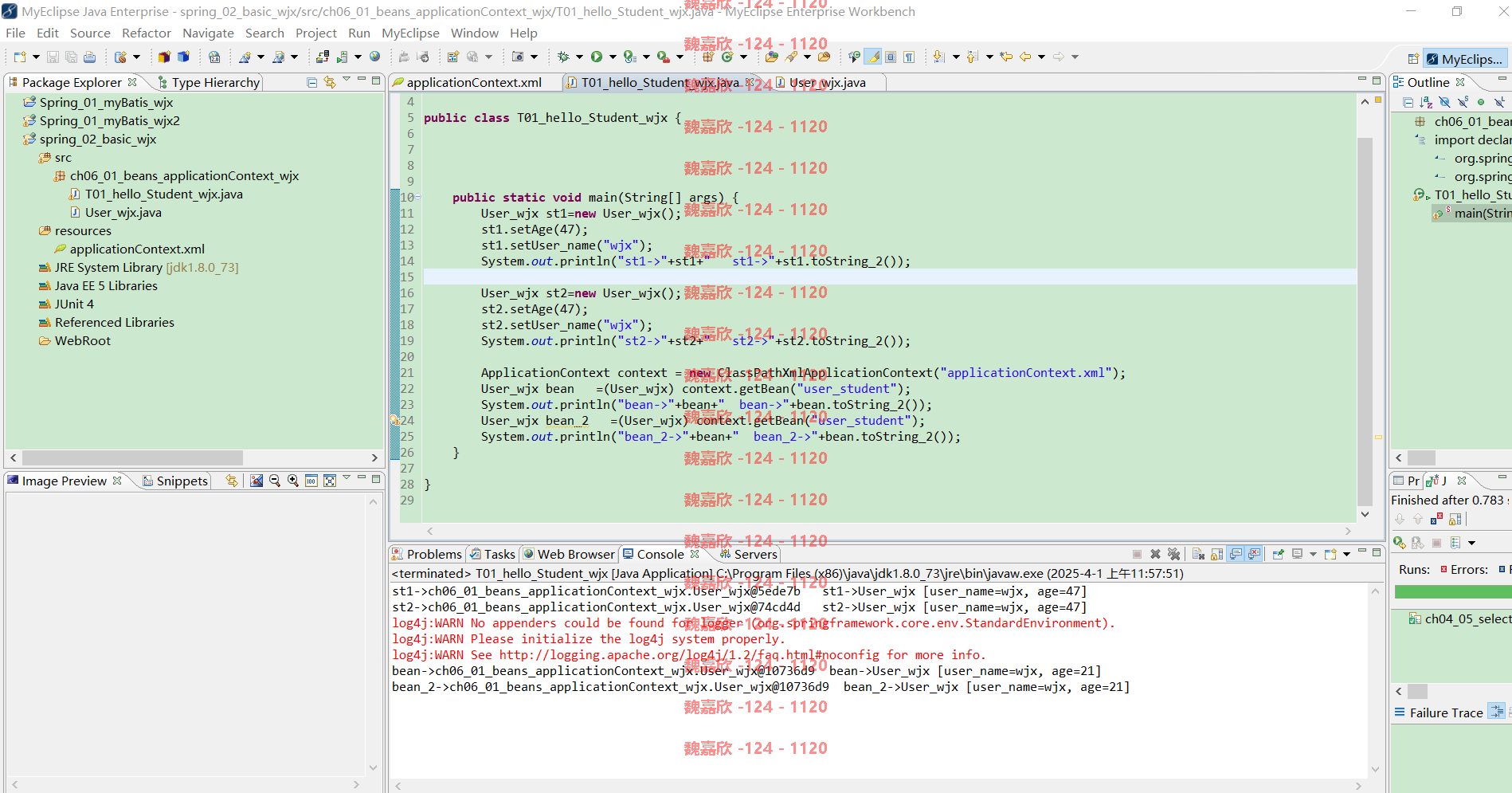Viewport: 1512px width, 793px height.
Task: Toggle Block Selection mode
Action: pyautogui.click(x=891, y=57)
